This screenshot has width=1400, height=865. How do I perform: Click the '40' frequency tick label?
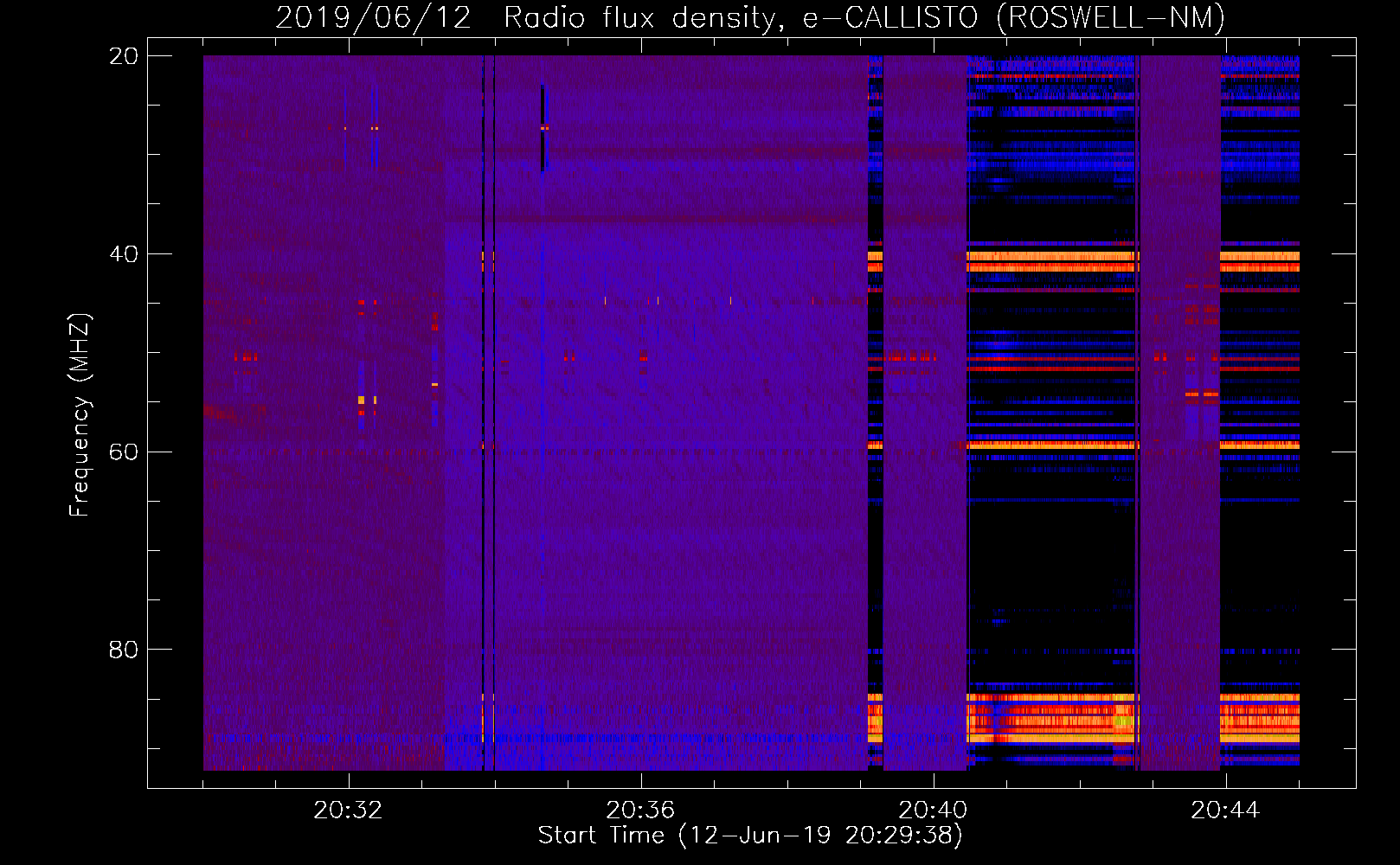pyautogui.click(x=123, y=254)
